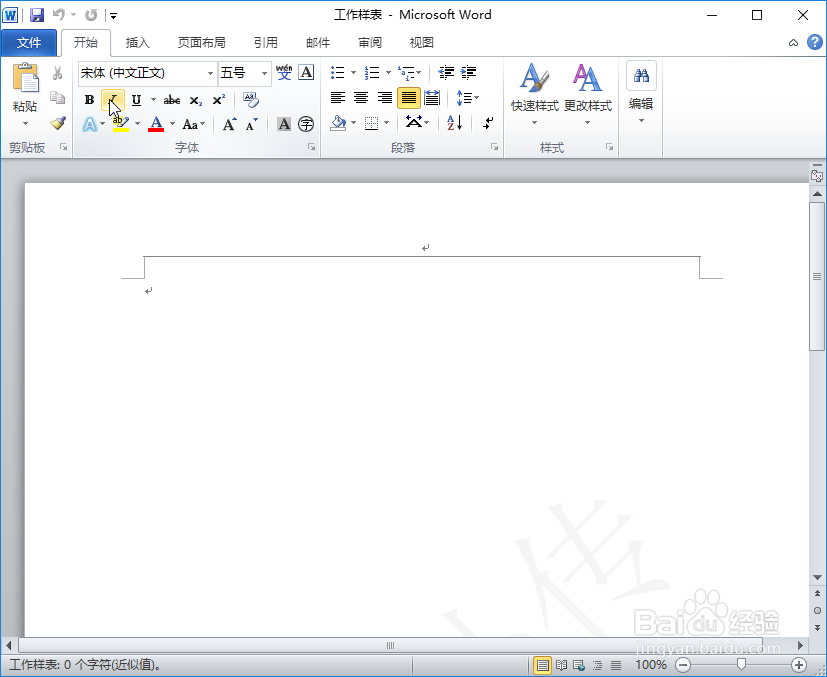Screen dimensions: 827x677
Task: Open the Font name dropdown
Action: click(x=211, y=72)
